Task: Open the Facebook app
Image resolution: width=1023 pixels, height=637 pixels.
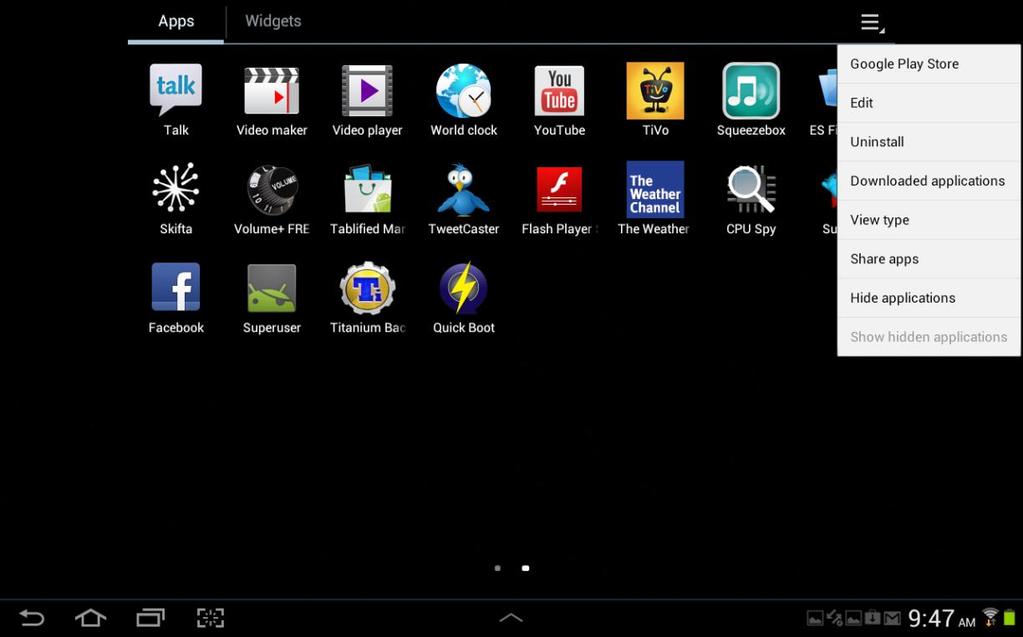Action: coord(176,298)
